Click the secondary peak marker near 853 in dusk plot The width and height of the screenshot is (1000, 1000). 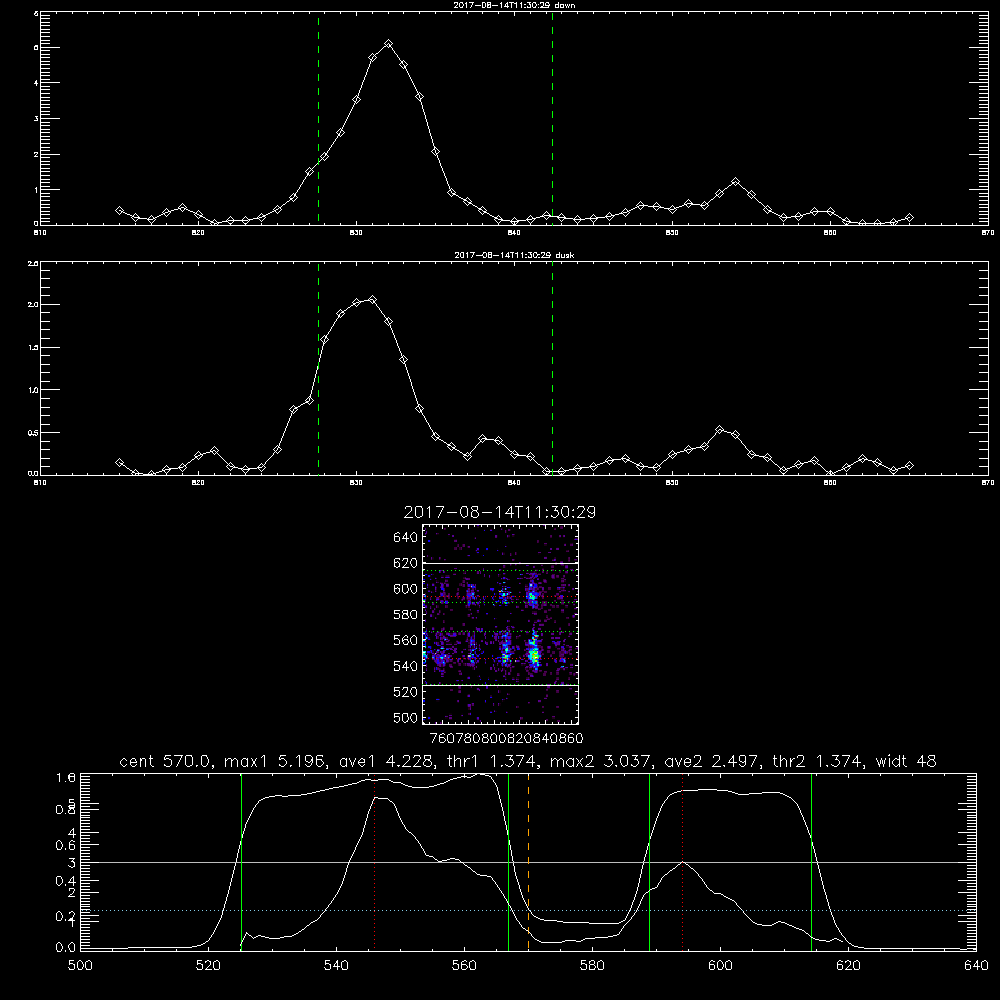tap(719, 430)
